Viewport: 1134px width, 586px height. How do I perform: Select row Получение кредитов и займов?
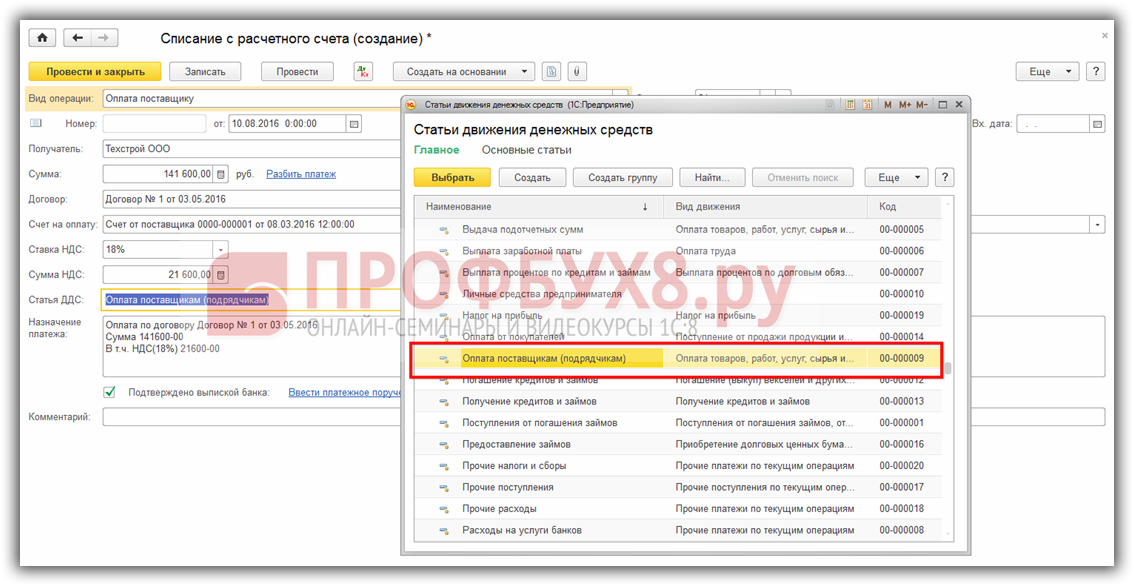click(x=677, y=402)
